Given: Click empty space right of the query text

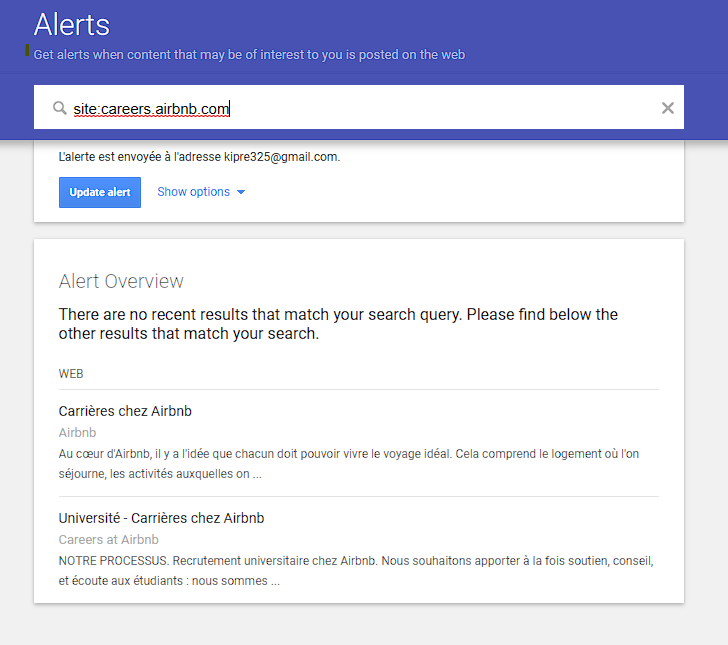Looking at the screenshot, I should coord(441,108).
